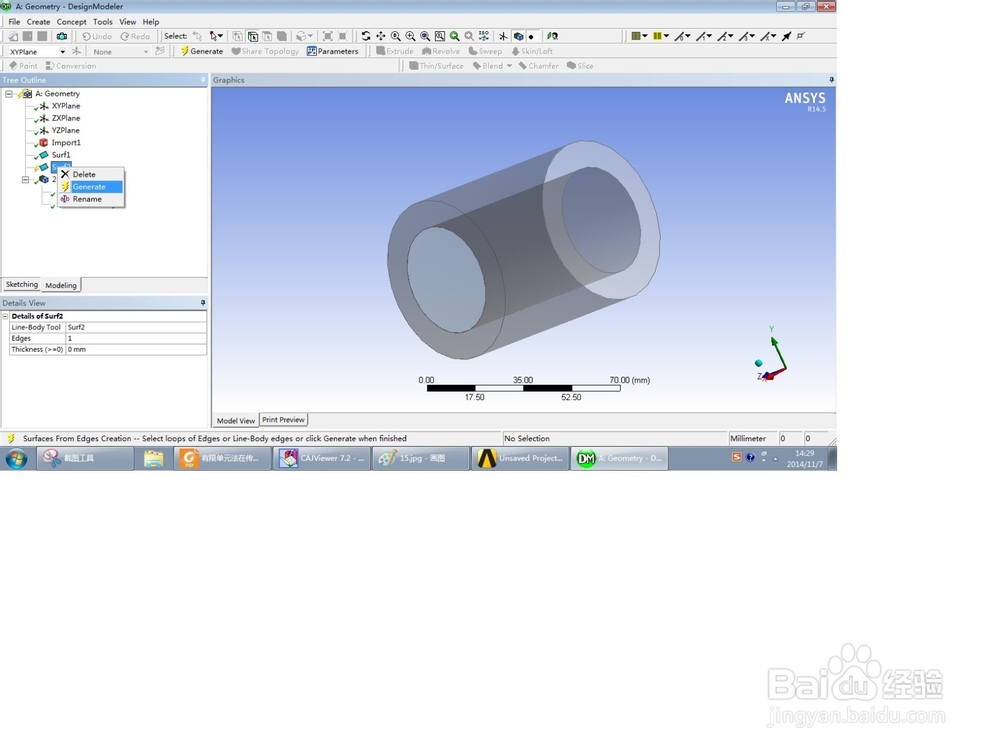1000x750 pixels.
Task: Click the Edges value field
Action: click(136, 339)
